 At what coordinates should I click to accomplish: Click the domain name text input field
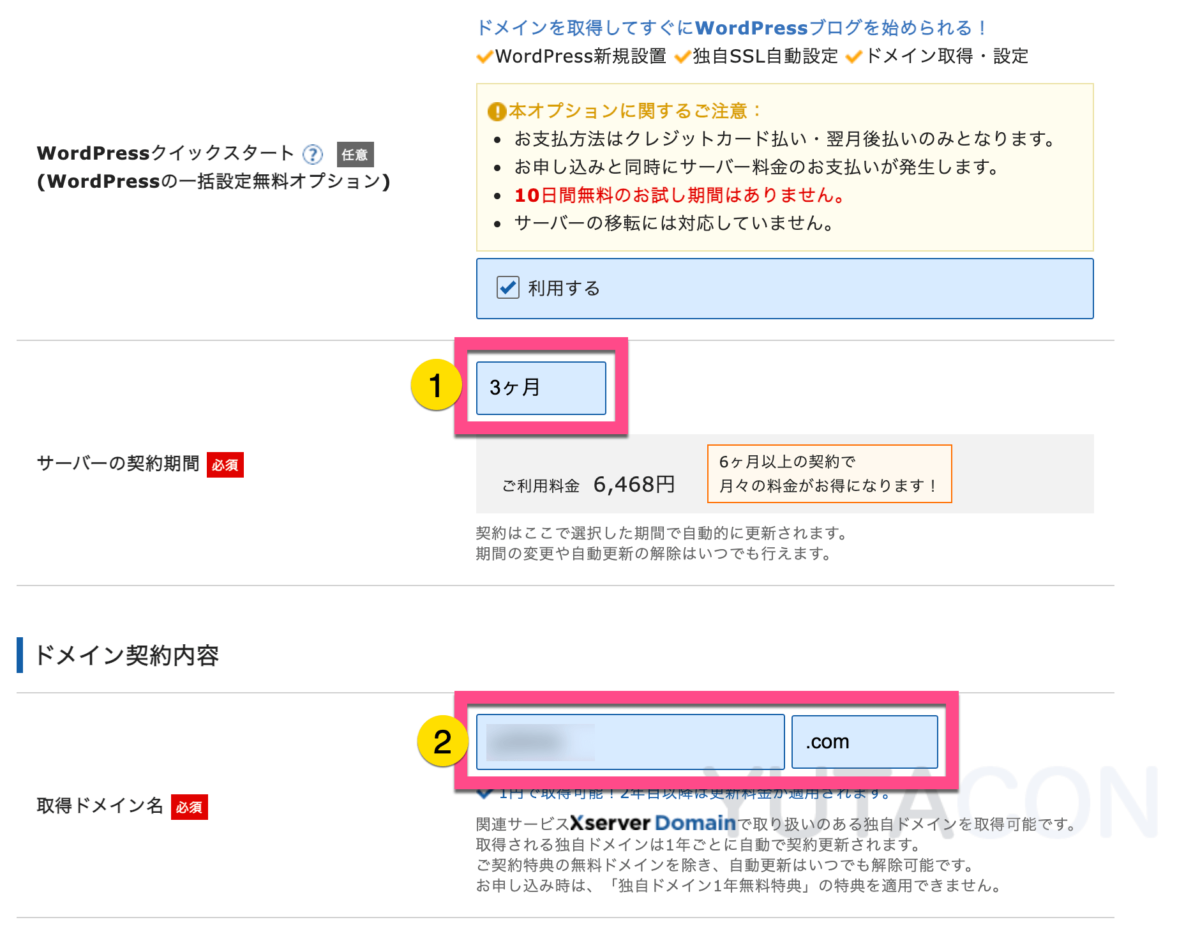[x=630, y=742]
